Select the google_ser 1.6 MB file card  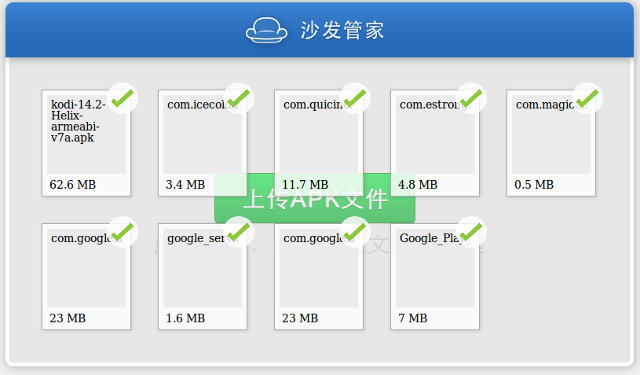click(202, 277)
